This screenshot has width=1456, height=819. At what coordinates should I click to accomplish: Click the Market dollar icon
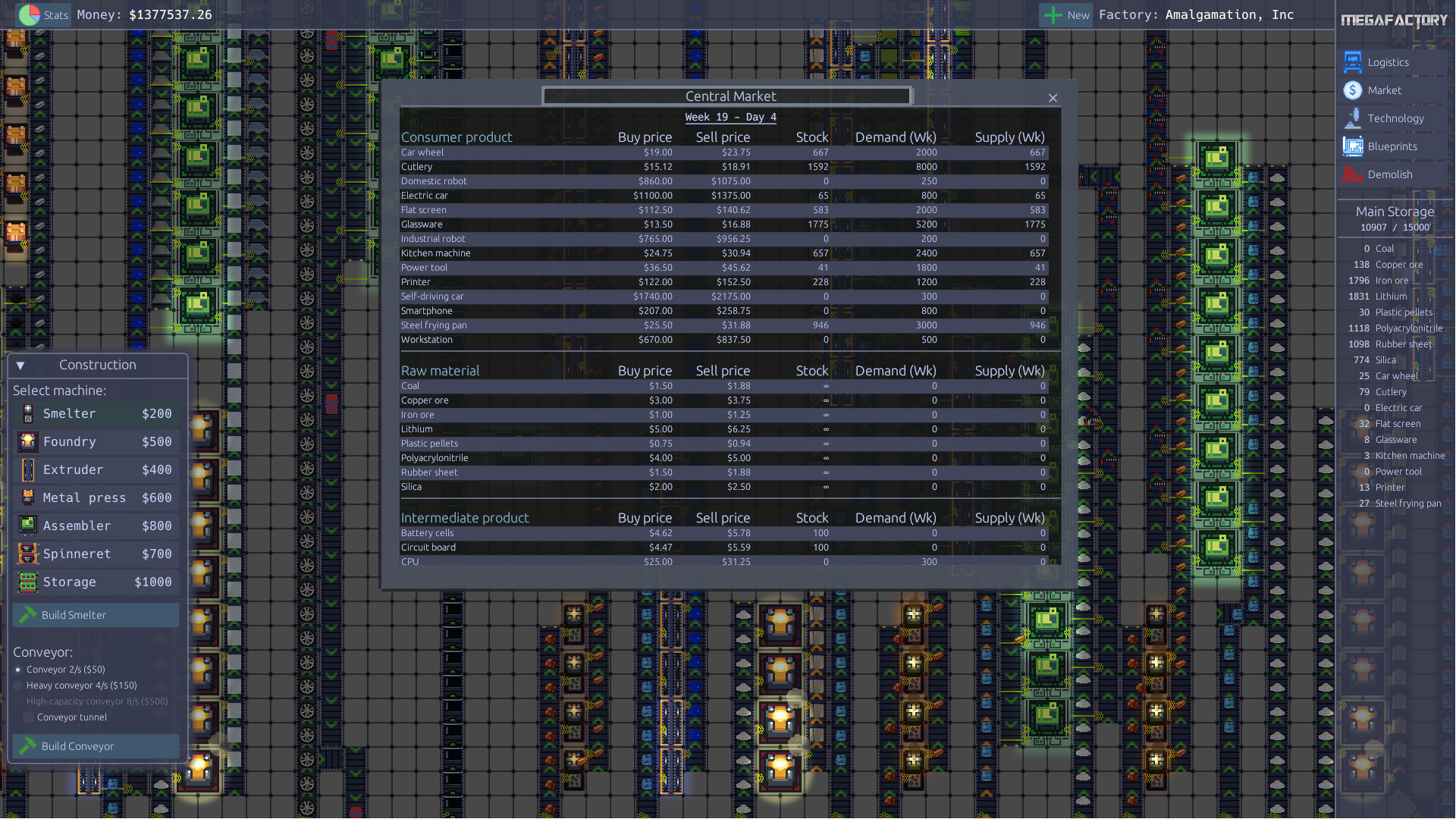pyautogui.click(x=1353, y=90)
